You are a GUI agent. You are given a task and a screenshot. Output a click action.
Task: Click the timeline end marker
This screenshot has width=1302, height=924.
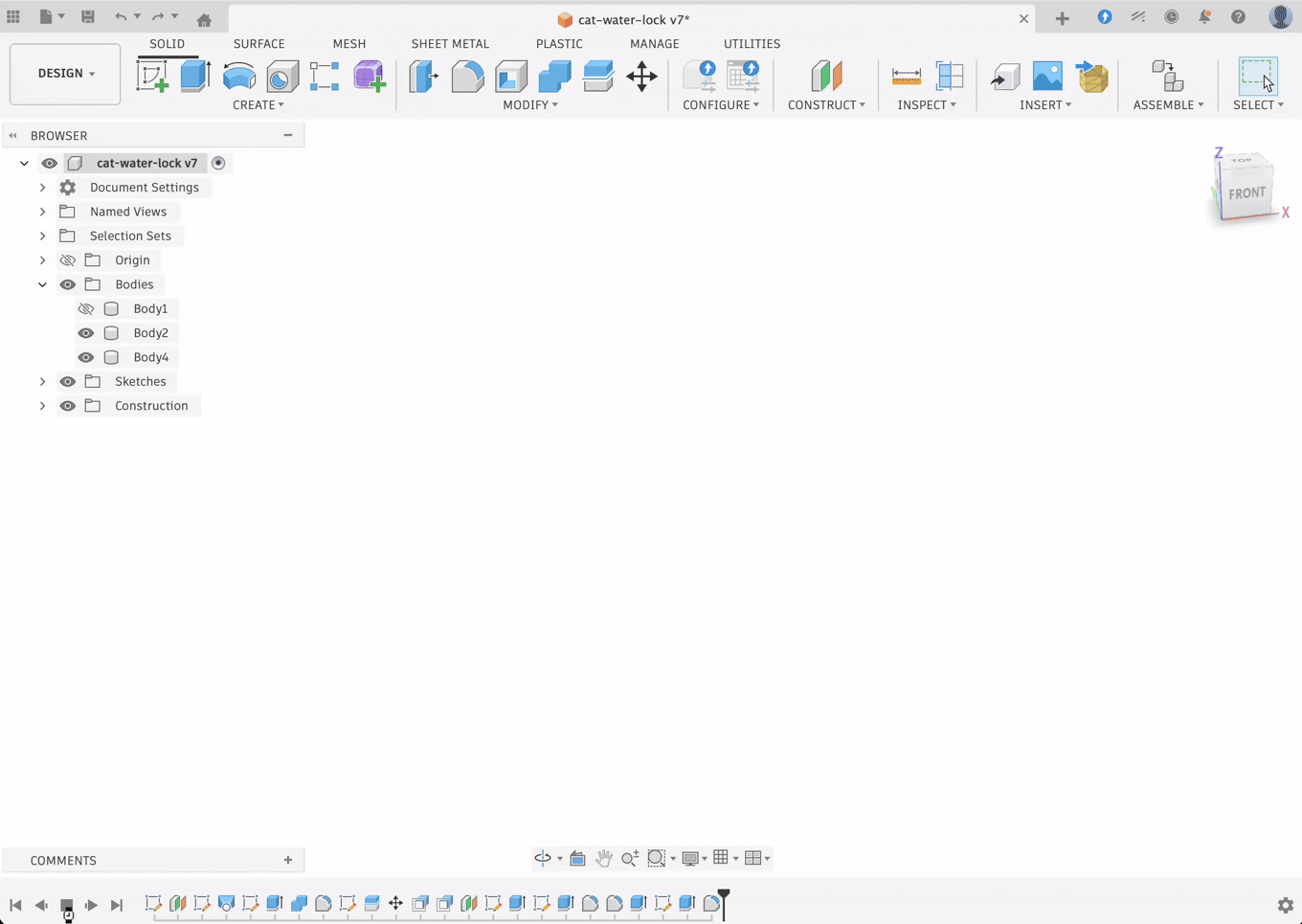724,904
